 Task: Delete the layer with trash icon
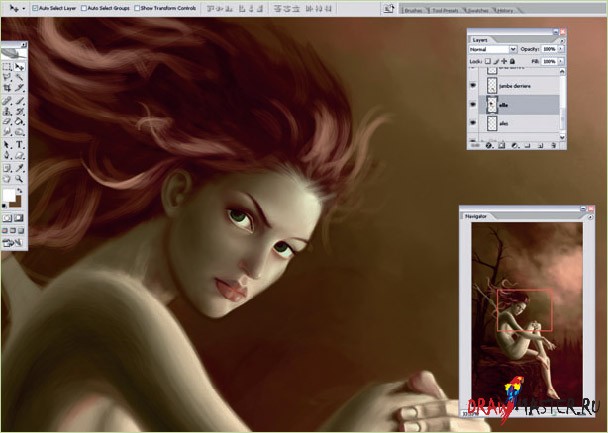(x=554, y=146)
